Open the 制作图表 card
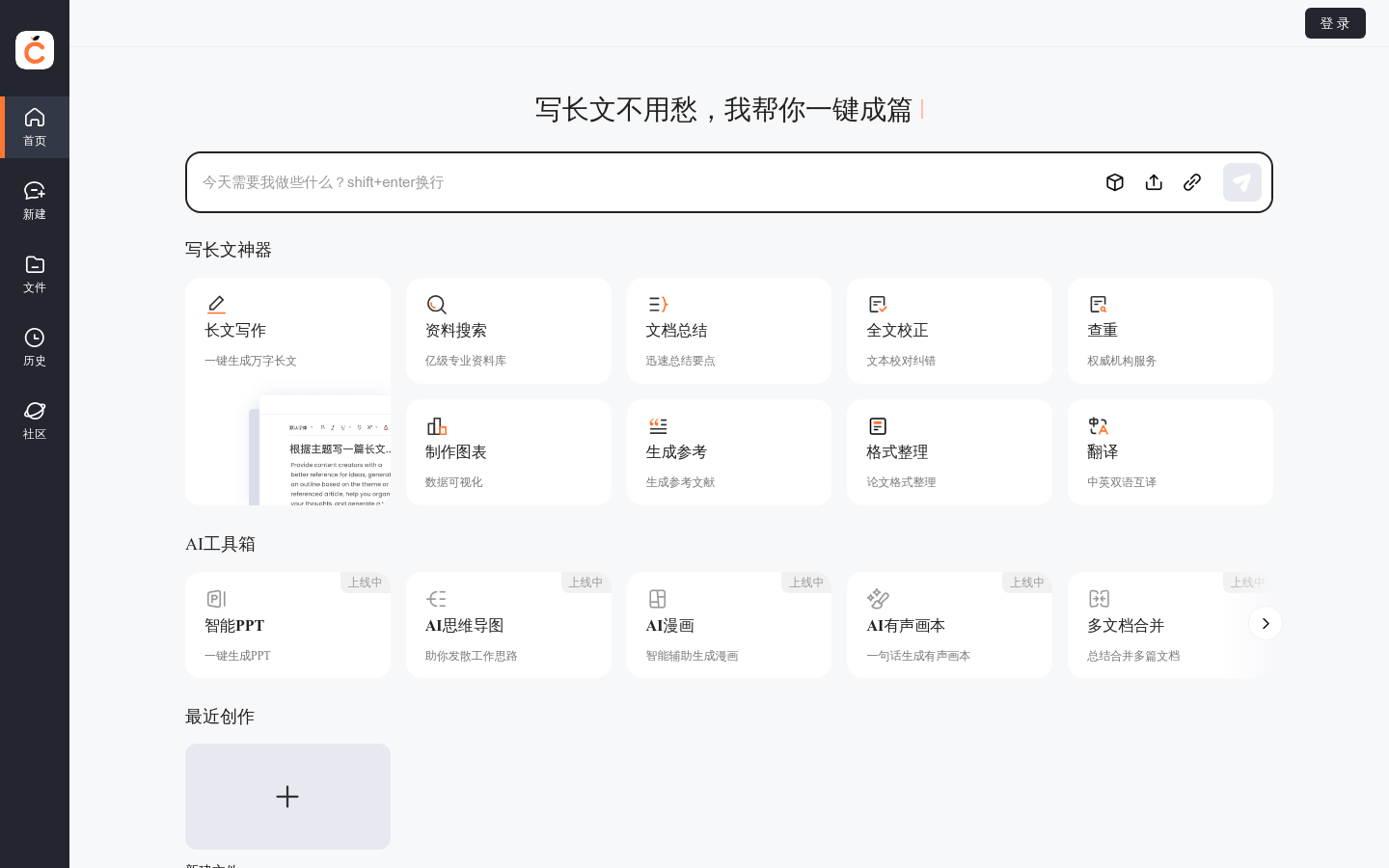 coord(508,452)
